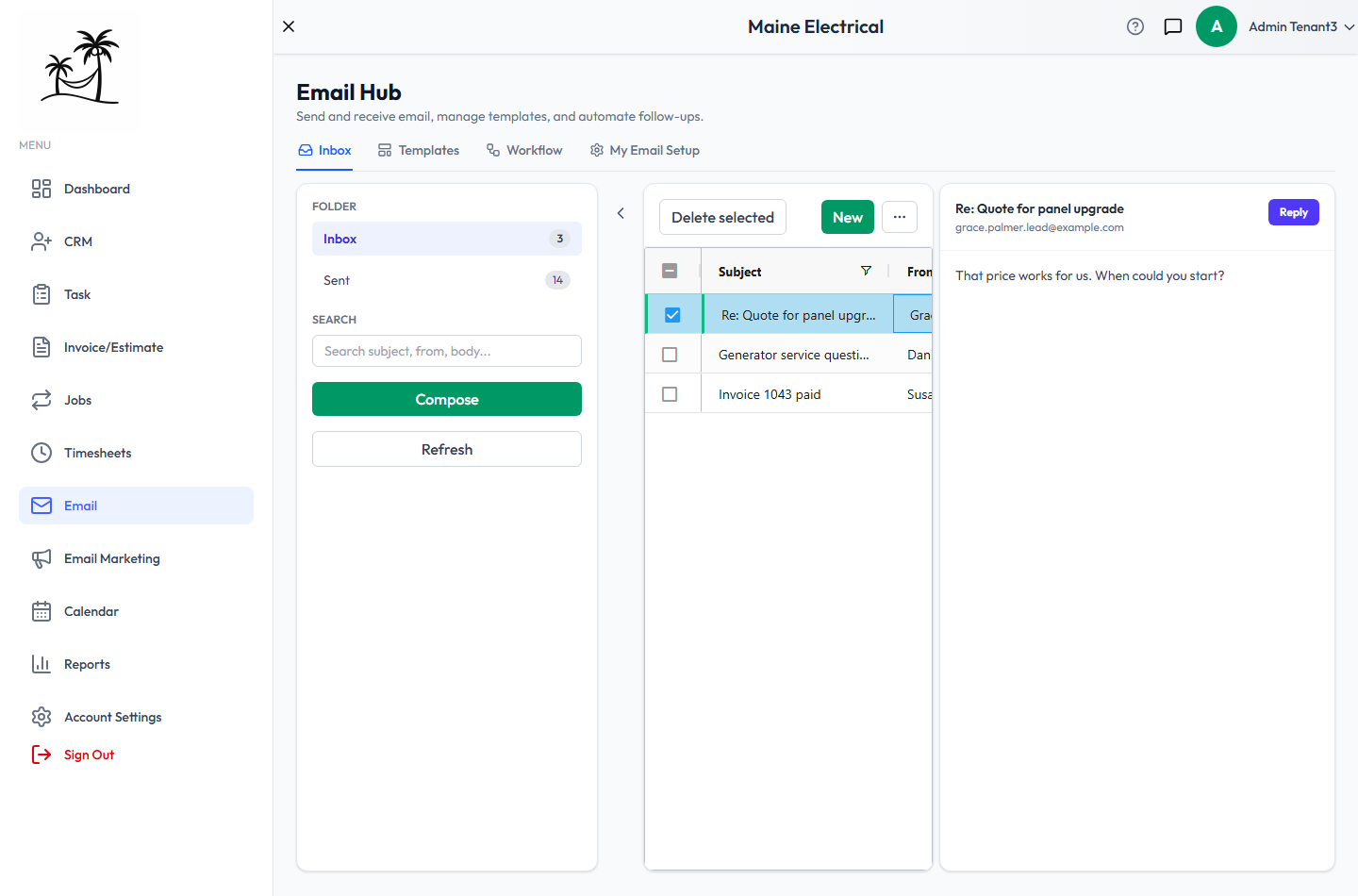Click the Email envelope icon in sidebar
The width and height of the screenshot is (1358, 896).
[41, 506]
